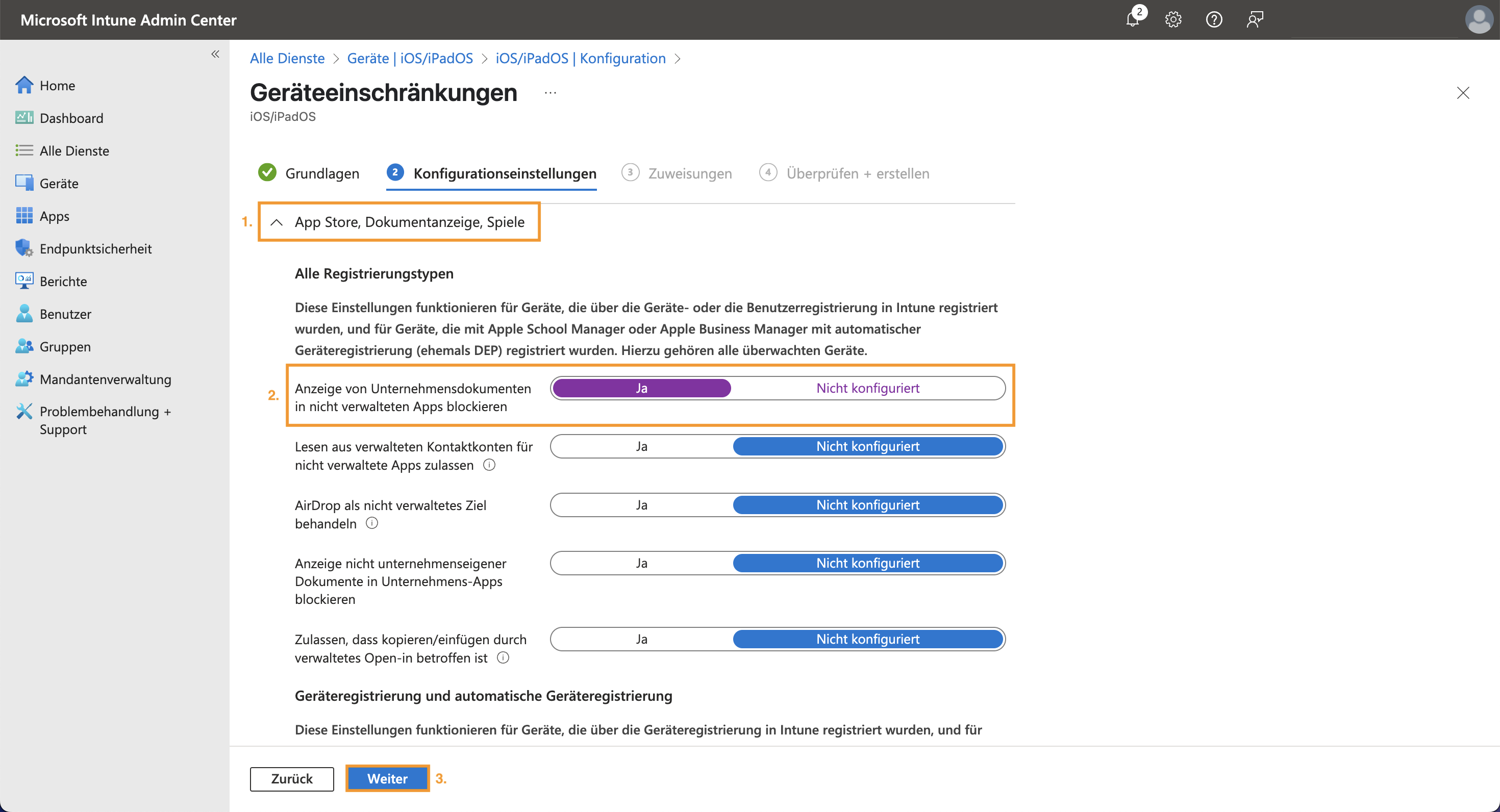Click the 'iOS/iPadOS' subtitle under Geräteeinschränkungen
The image size is (1500, 812).
pos(283,116)
